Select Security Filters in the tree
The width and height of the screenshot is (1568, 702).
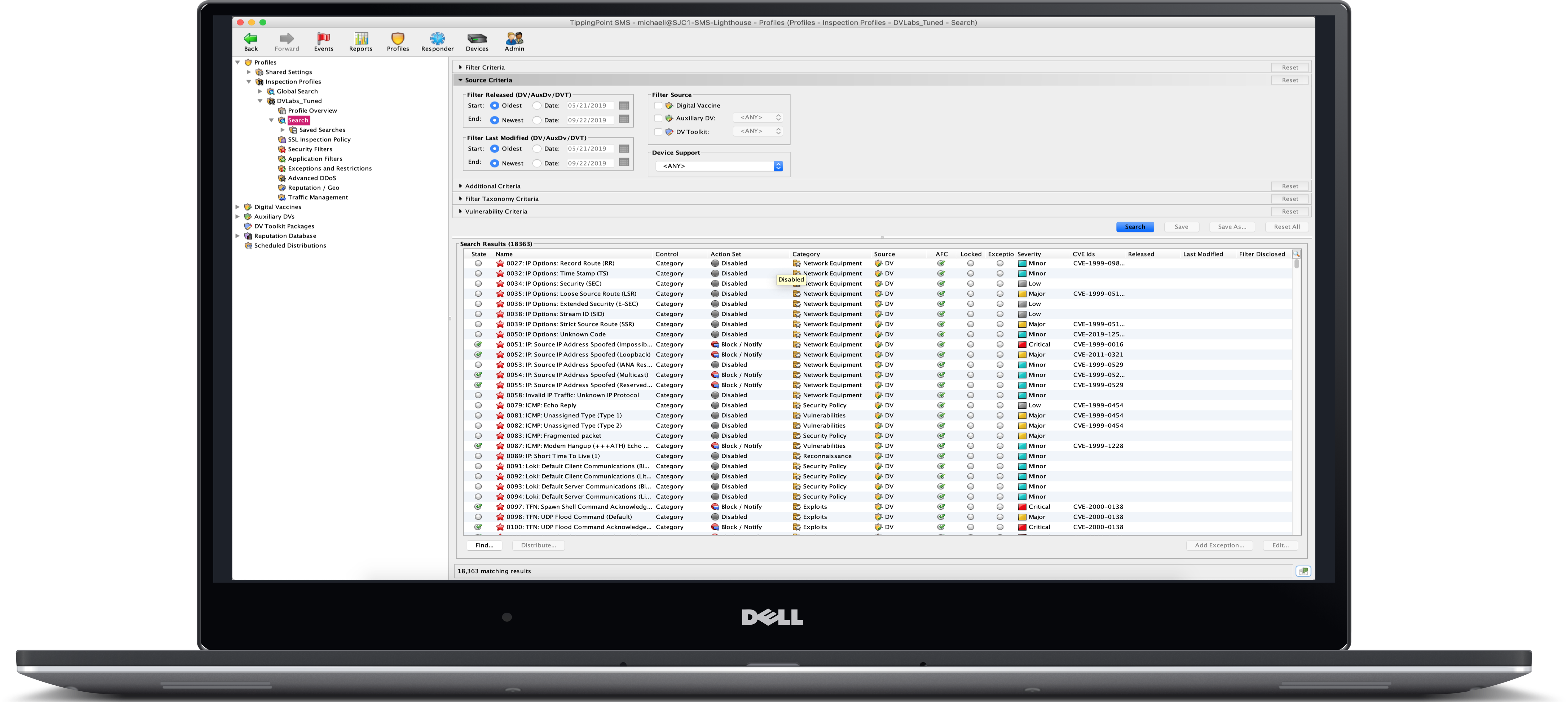[310, 149]
